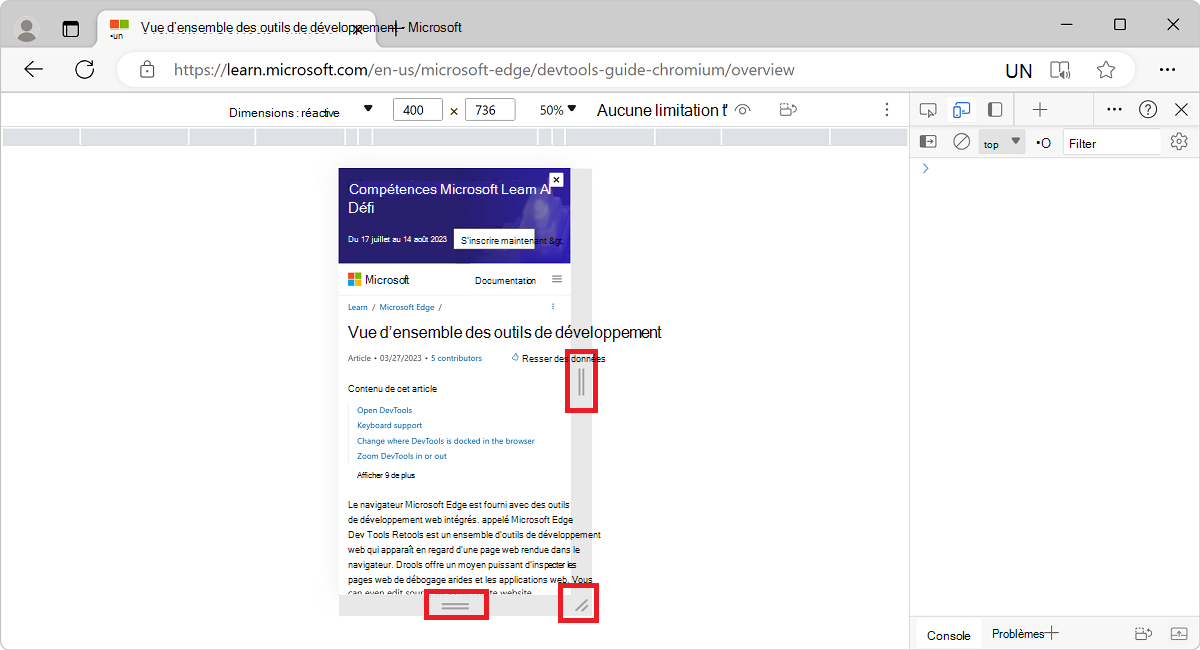Dismiss the Compétences Microsoft Learn banner
The image size is (1200, 650).
[x=557, y=180]
